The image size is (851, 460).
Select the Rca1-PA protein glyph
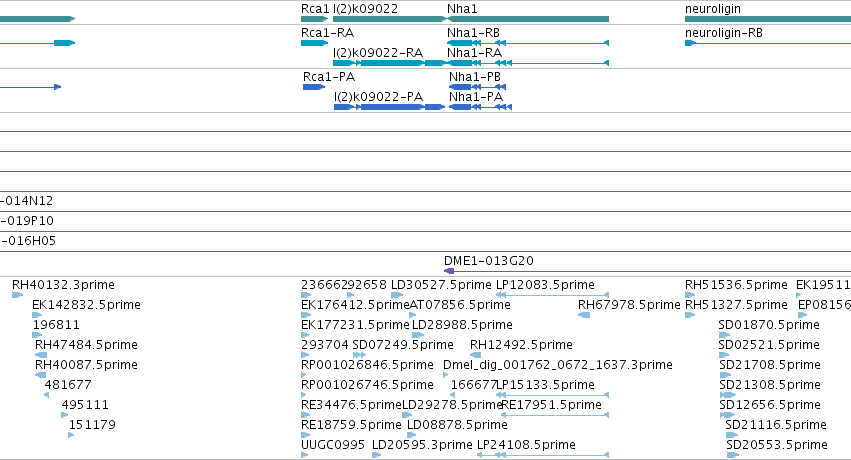[x=314, y=87]
